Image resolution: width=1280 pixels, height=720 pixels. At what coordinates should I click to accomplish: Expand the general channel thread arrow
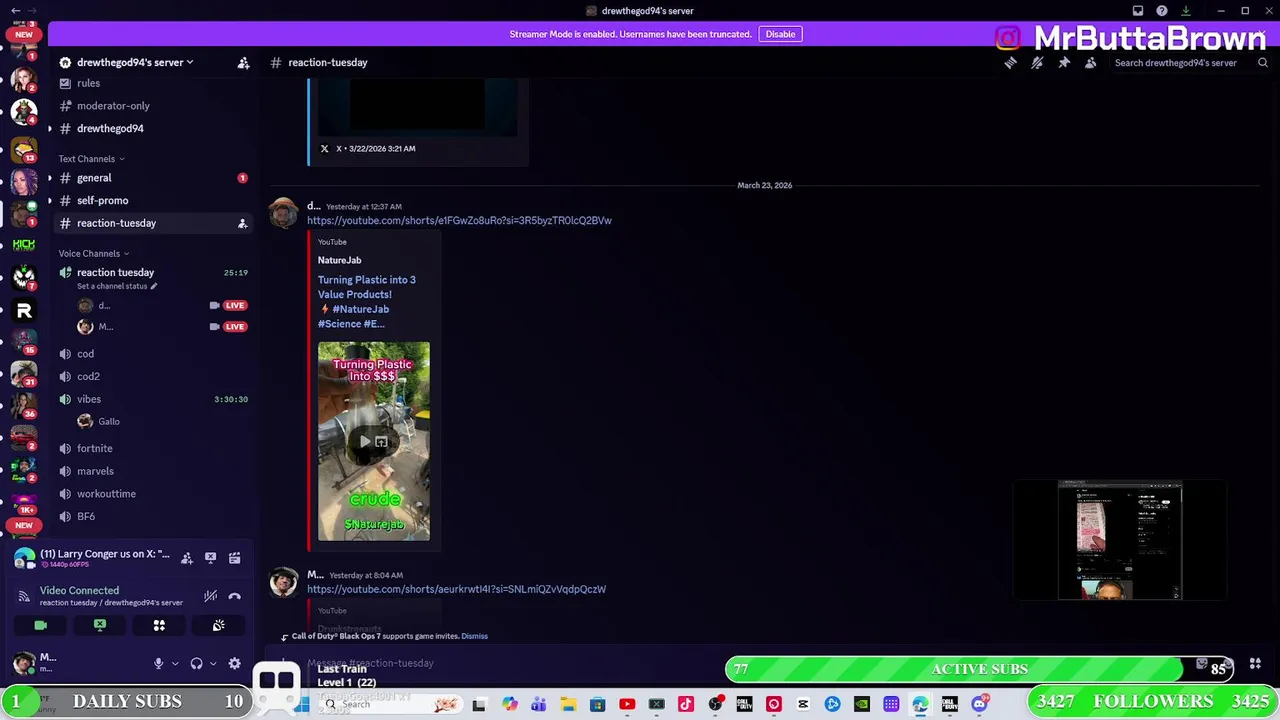[x=49, y=178]
